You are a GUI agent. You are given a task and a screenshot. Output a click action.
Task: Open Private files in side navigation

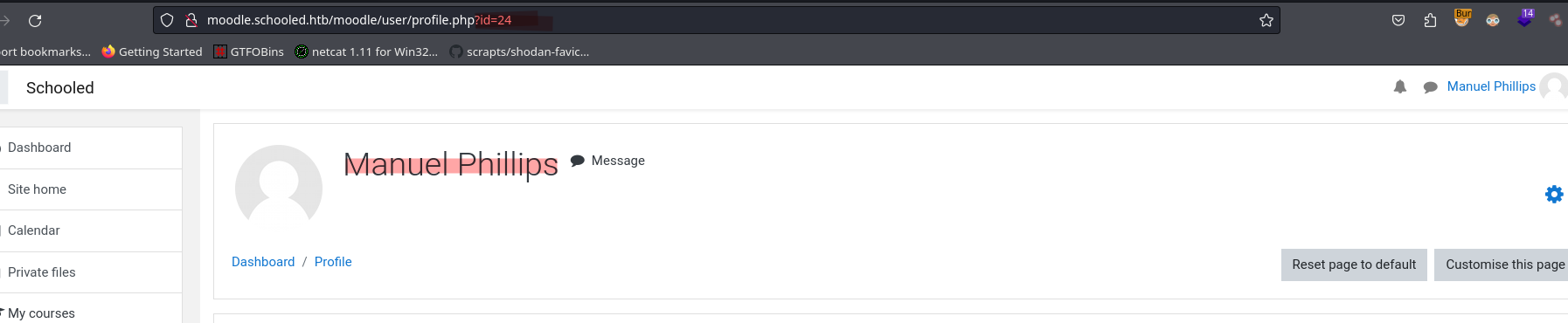[x=41, y=272]
